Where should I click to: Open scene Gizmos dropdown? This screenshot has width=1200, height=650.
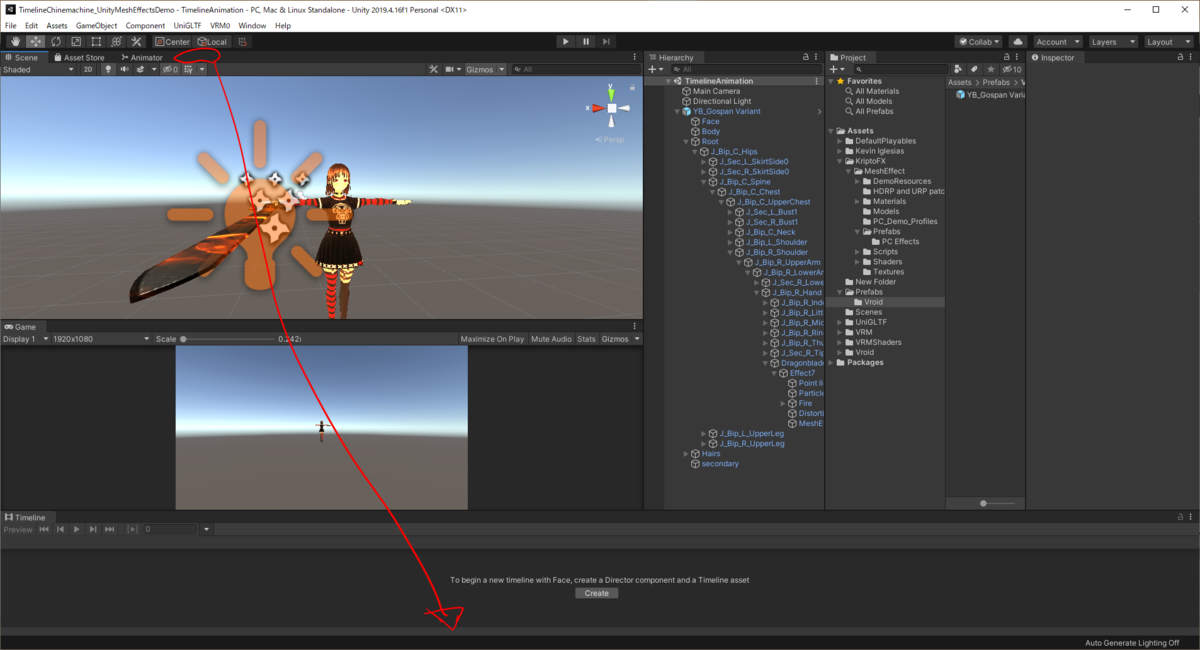(x=484, y=69)
